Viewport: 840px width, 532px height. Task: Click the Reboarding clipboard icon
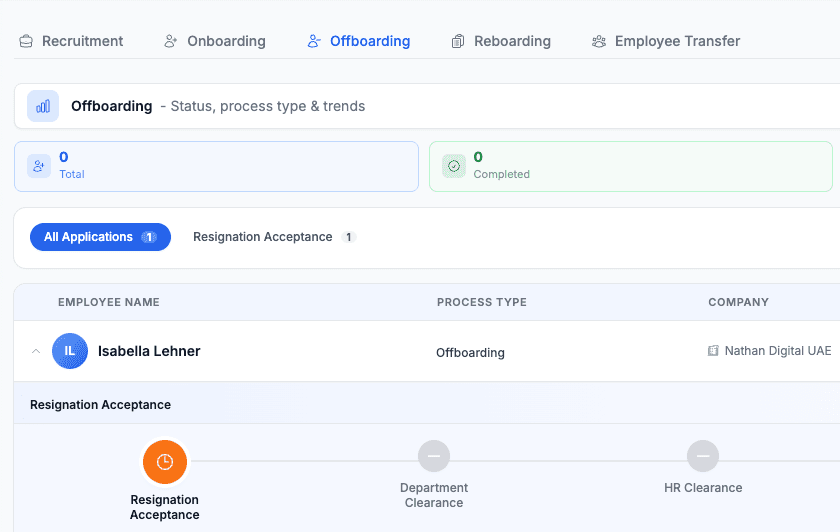coord(458,41)
